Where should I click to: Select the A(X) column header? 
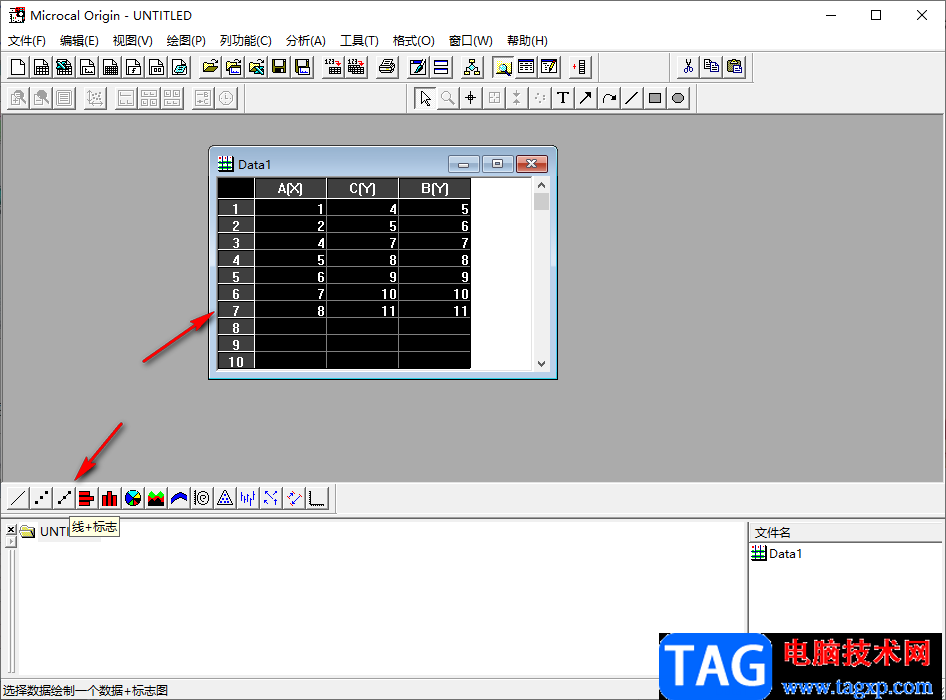pos(290,188)
